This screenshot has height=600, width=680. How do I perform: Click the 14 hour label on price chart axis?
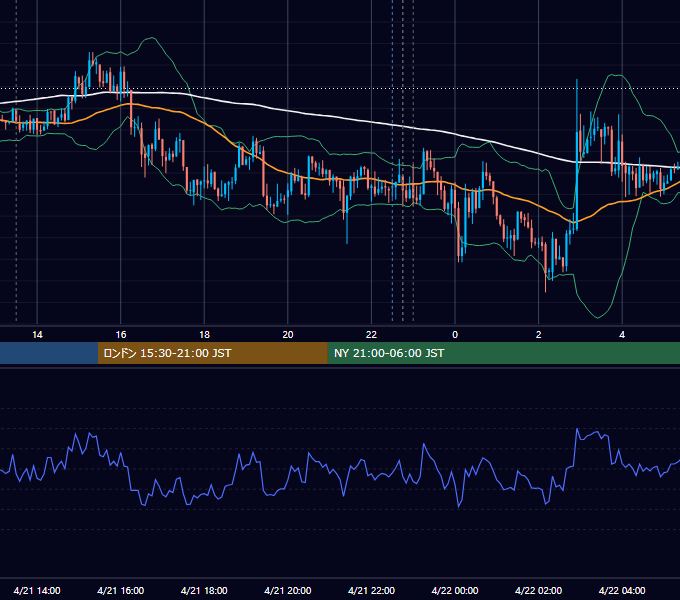tap(37, 335)
